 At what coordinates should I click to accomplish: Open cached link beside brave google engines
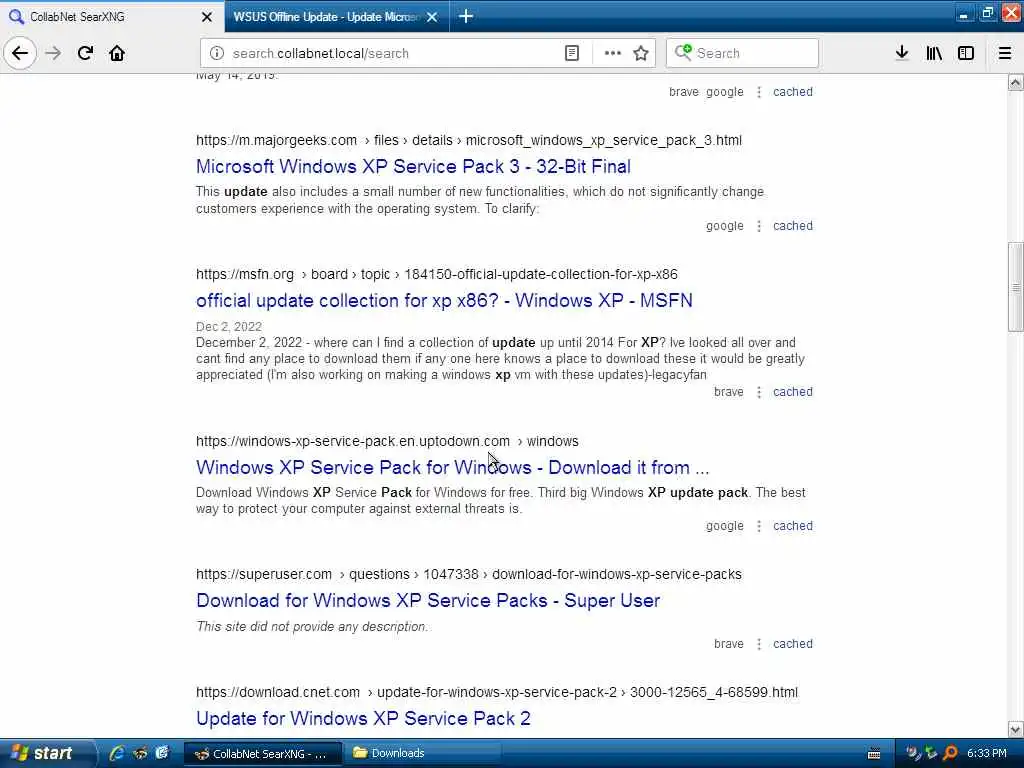click(x=793, y=92)
